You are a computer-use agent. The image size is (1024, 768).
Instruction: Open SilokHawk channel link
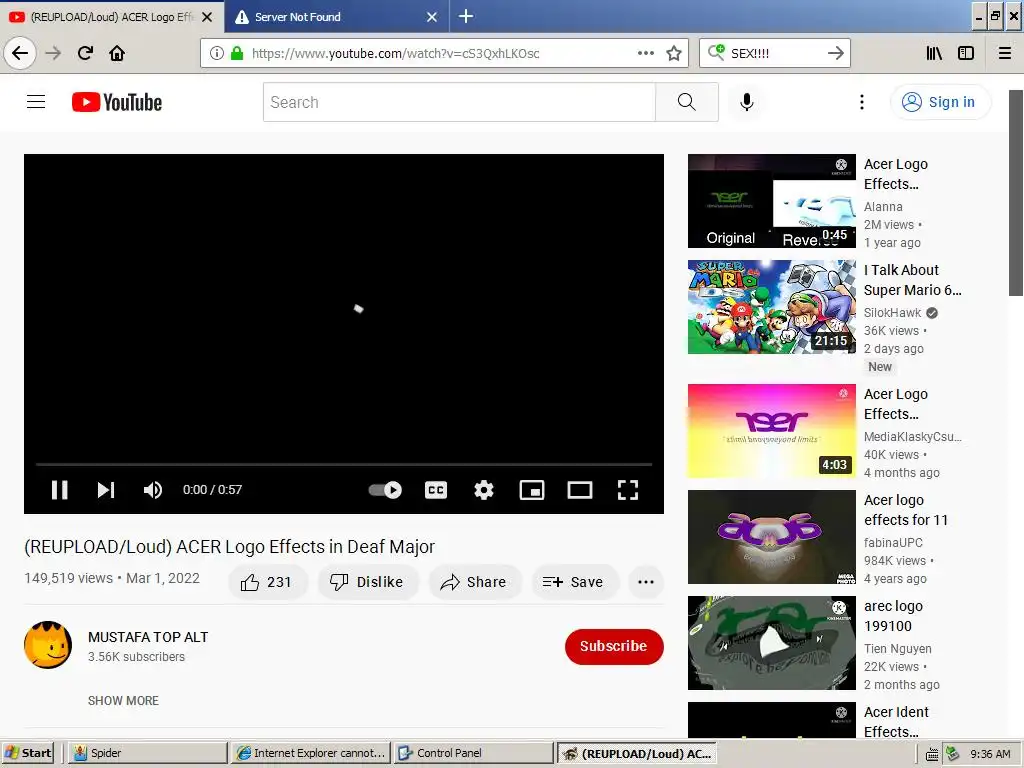pos(893,313)
